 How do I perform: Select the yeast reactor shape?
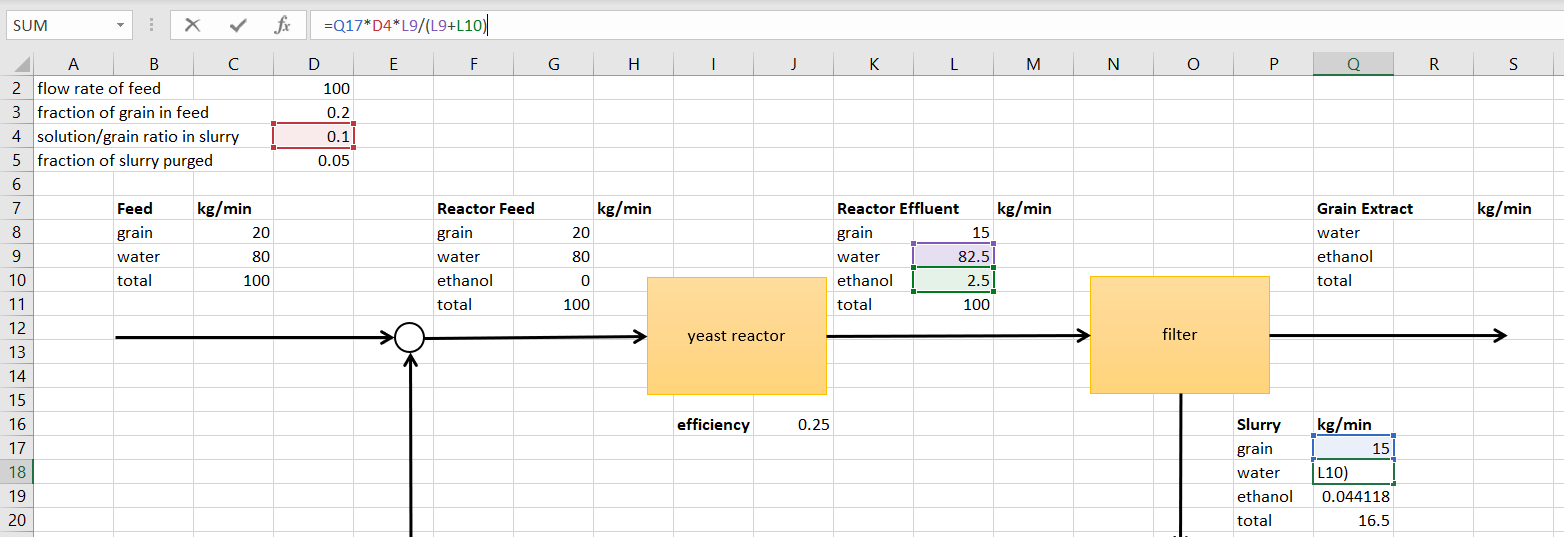click(x=736, y=336)
